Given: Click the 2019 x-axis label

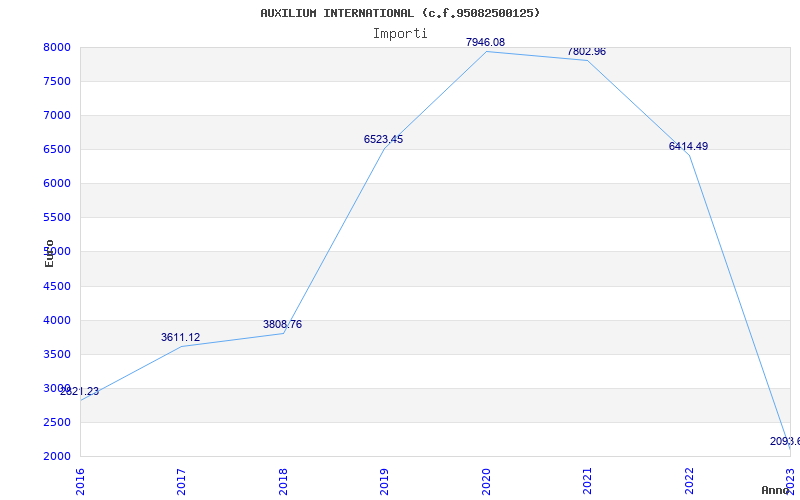Looking at the screenshot, I should (384, 482).
